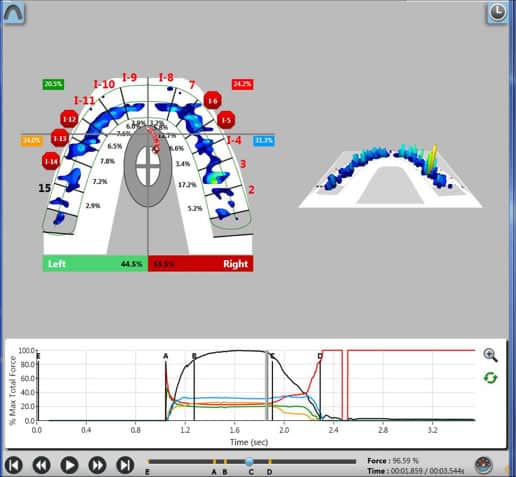This screenshot has width=516, height=477.
Task: Select the I-14 red tooth marker
Action: 51,162
